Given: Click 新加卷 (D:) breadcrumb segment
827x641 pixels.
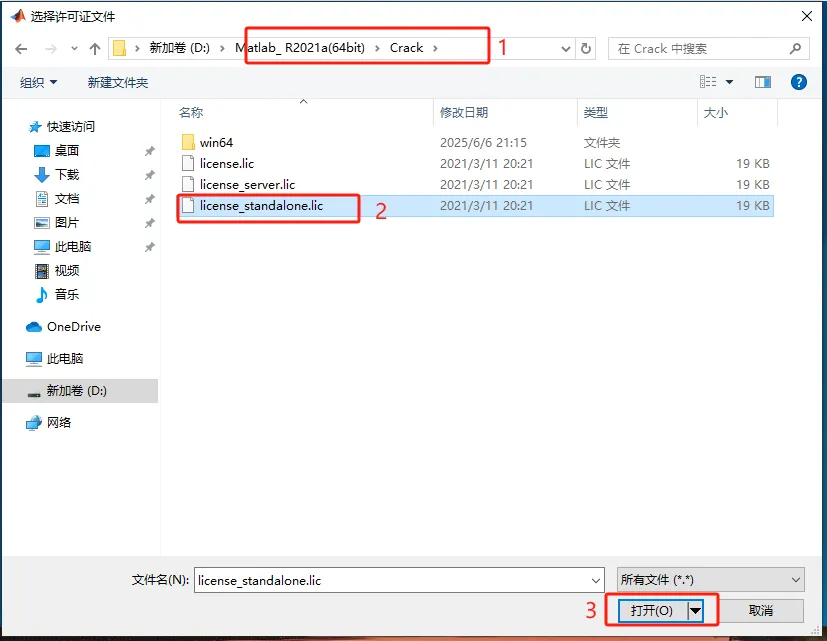Looking at the screenshot, I should [179, 48].
